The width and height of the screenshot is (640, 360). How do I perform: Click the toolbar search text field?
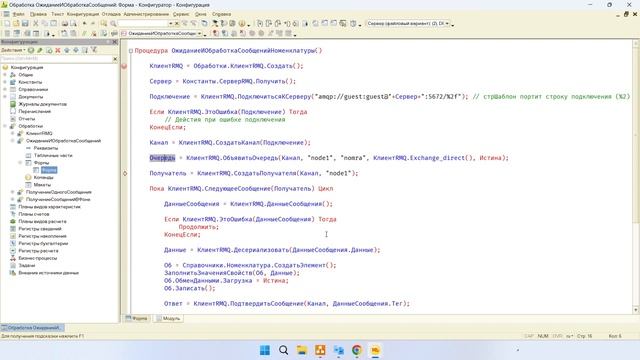click(x=143, y=24)
